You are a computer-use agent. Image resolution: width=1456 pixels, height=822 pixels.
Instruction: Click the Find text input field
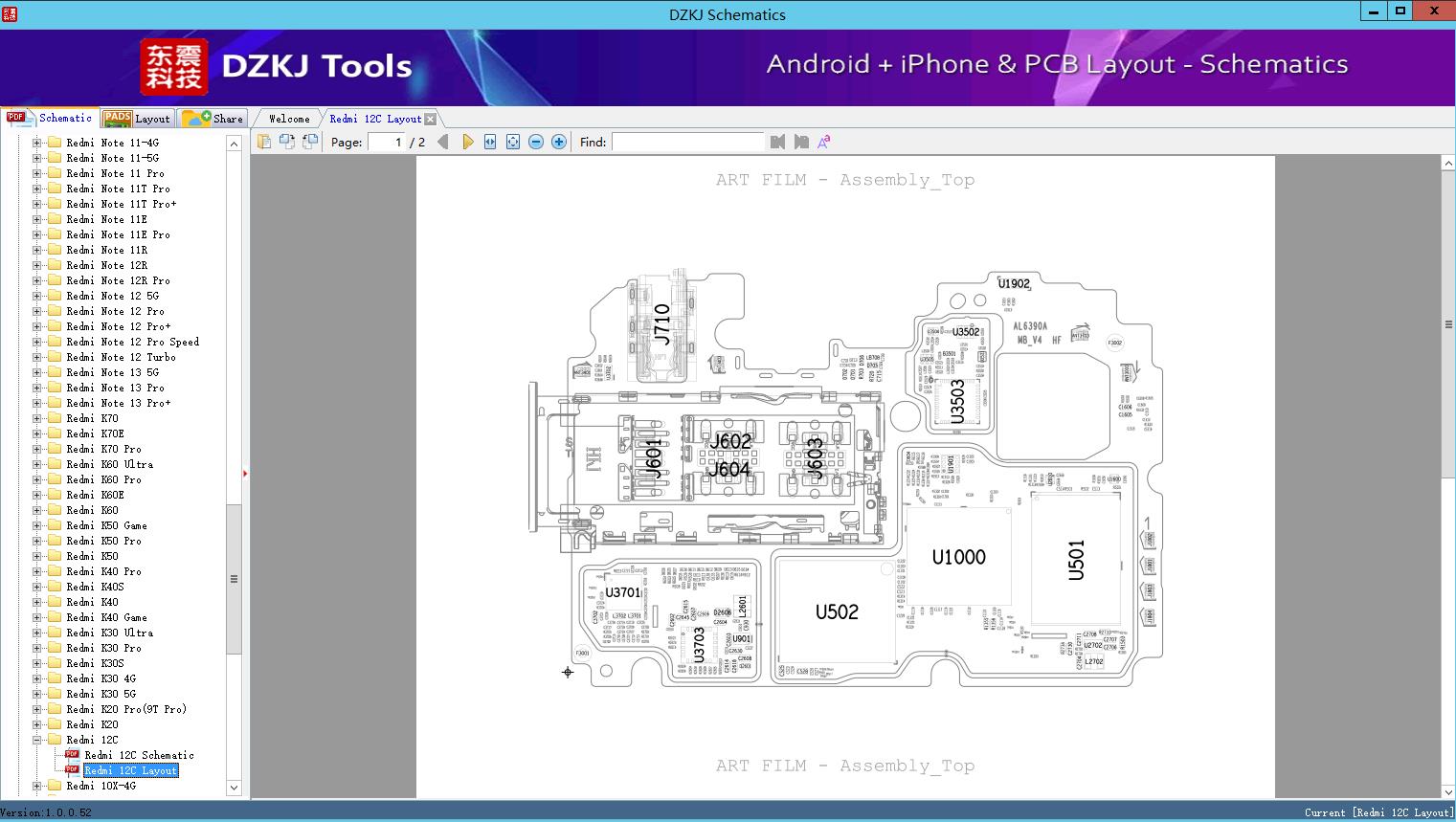[x=687, y=142]
